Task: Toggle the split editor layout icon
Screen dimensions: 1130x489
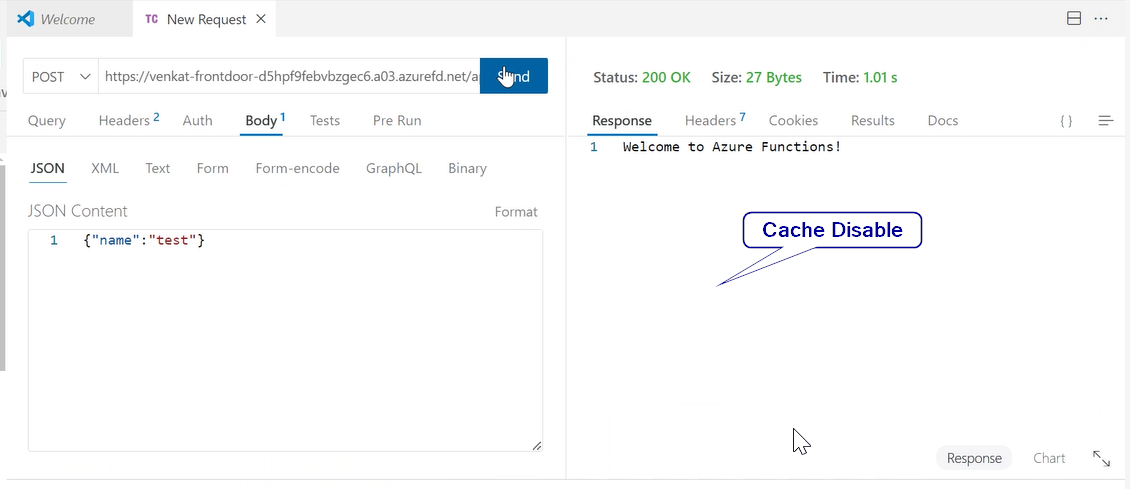Action: (x=1074, y=19)
